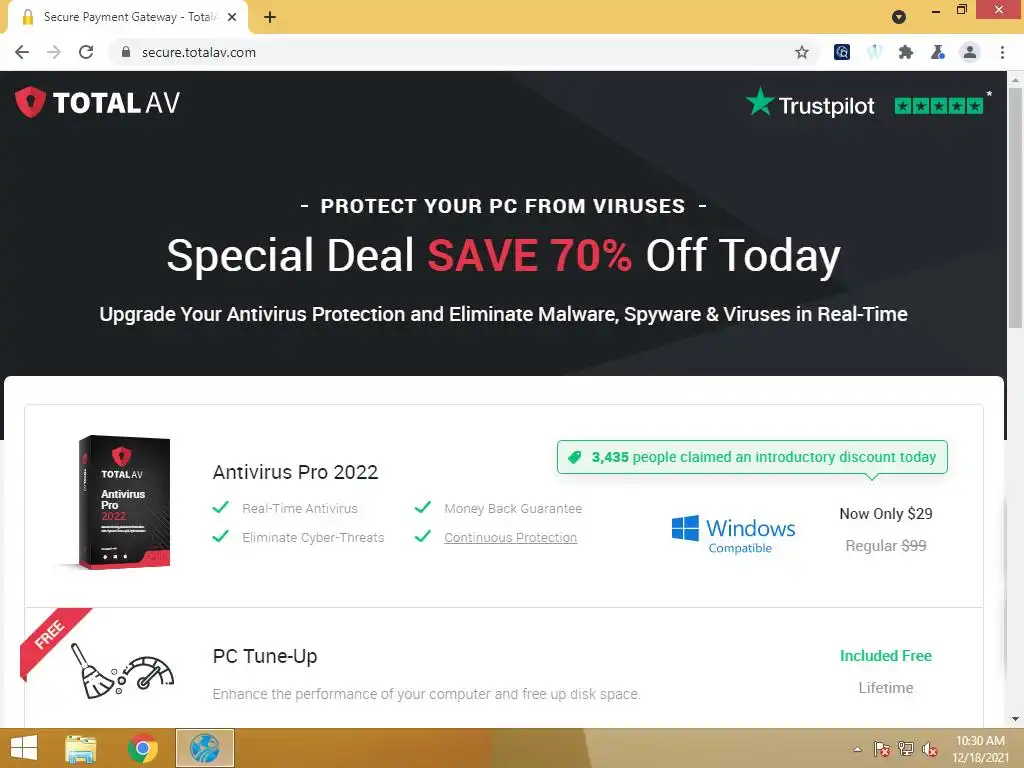Bookmark this page with the star icon
This screenshot has height=768, width=1024.
click(802, 52)
